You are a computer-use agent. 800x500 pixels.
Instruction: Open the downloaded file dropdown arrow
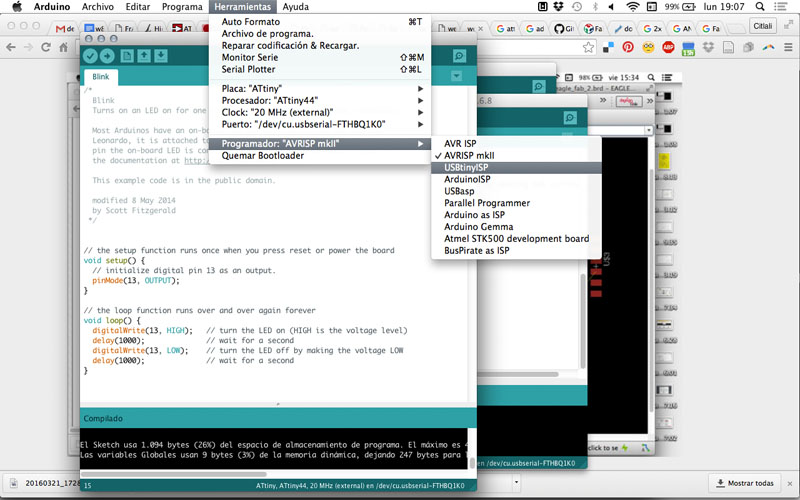[x=516, y=482]
